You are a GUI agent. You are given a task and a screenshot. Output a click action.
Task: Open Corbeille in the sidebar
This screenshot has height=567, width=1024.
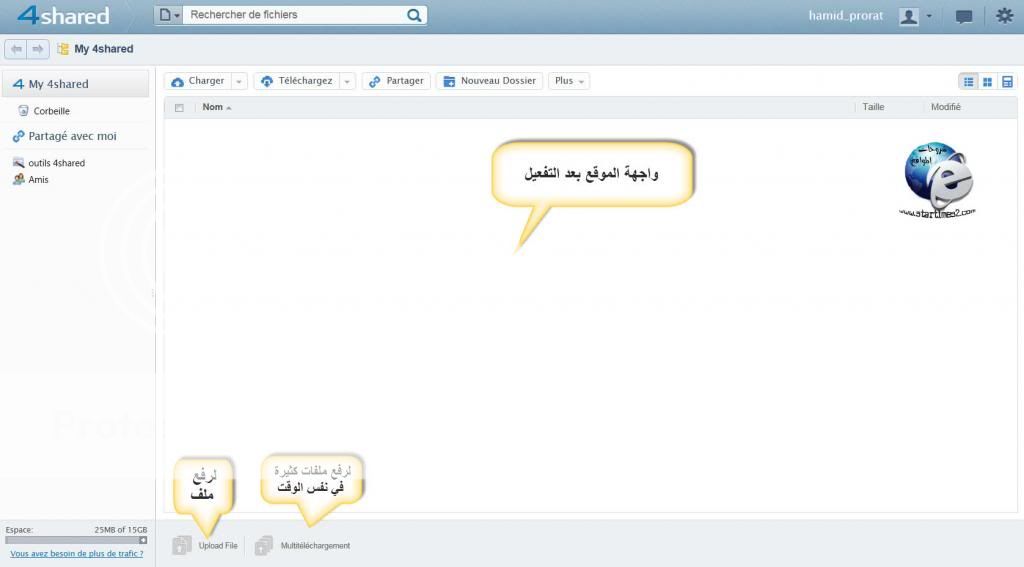(x=51, y=111)
